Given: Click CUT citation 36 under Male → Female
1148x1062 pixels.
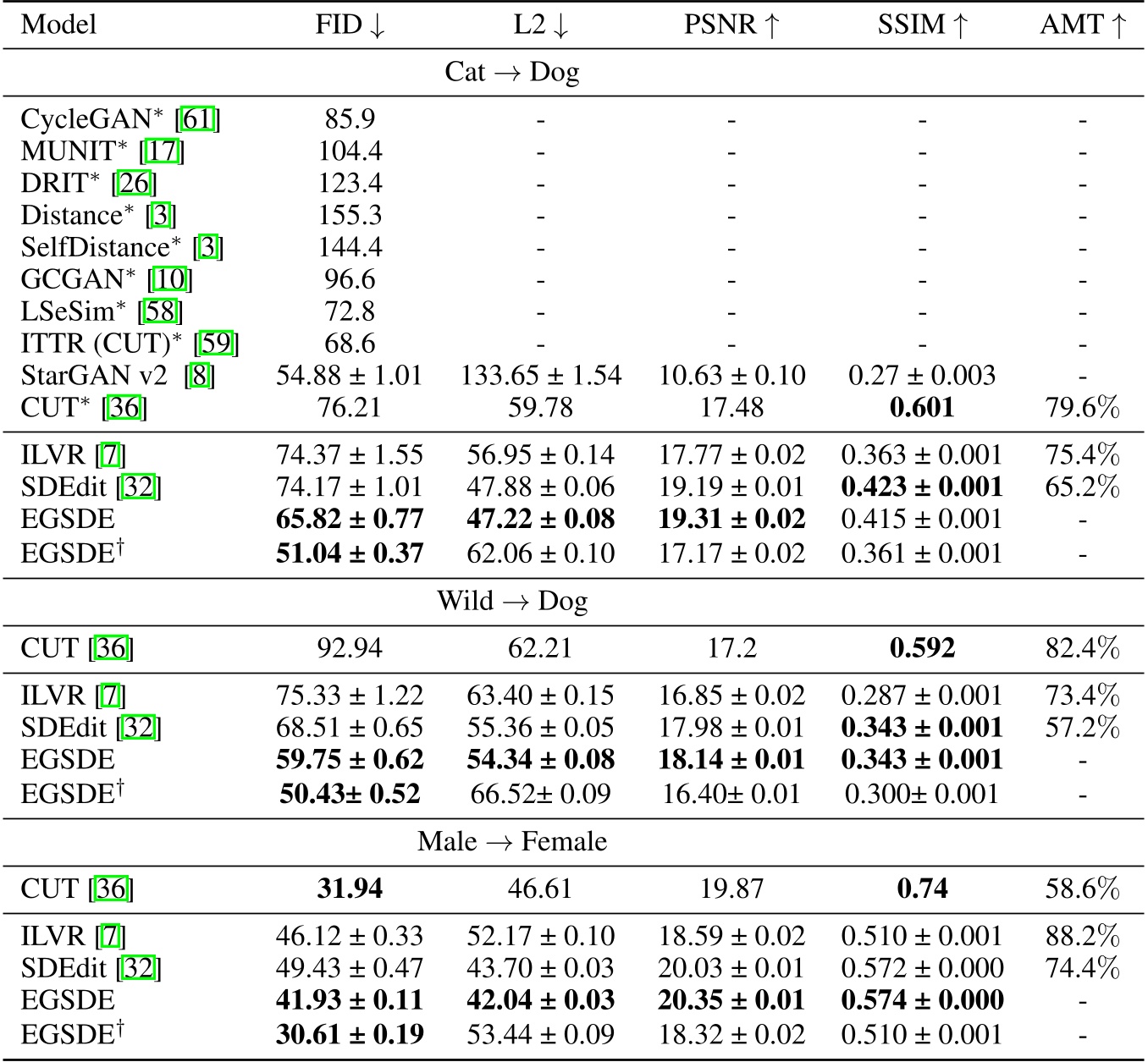Looking at the screenshot, I should click(x=111, y=889).
